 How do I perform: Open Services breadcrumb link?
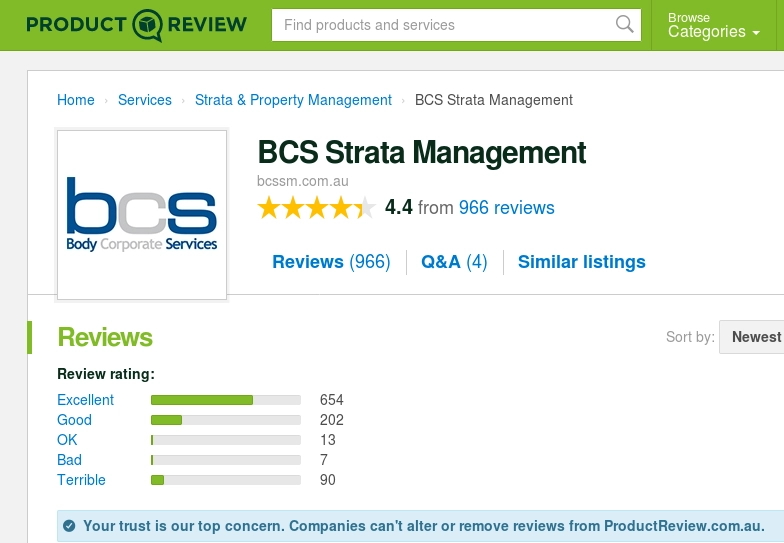coord(145,100)
